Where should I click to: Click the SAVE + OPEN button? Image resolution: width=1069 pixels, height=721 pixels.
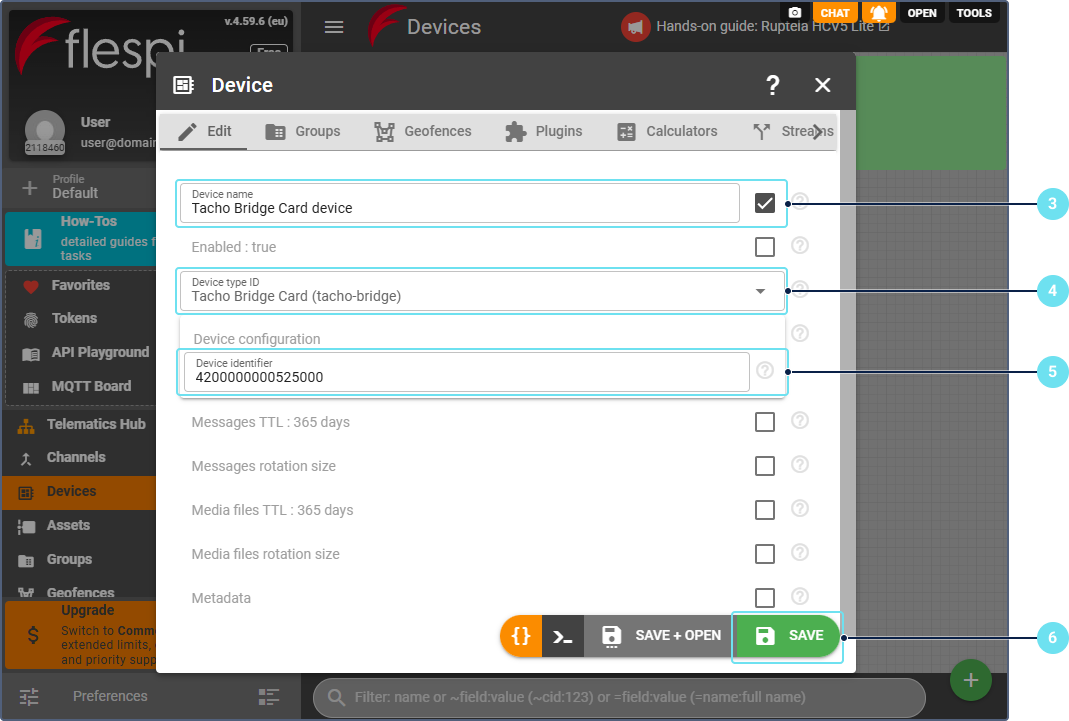[660, 636]
